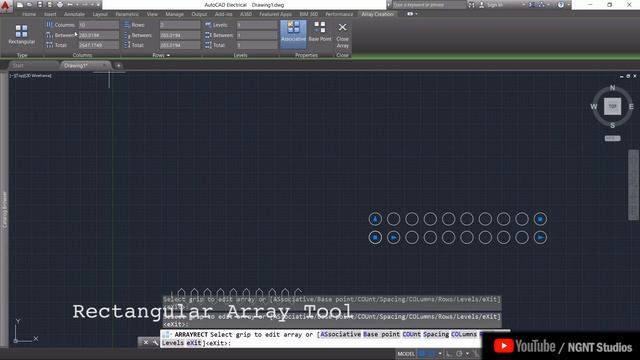Image resolution: width=640 pixels, height=360 pixels.
Task: Click the Plot quick access icon
Action: (60, 5)
